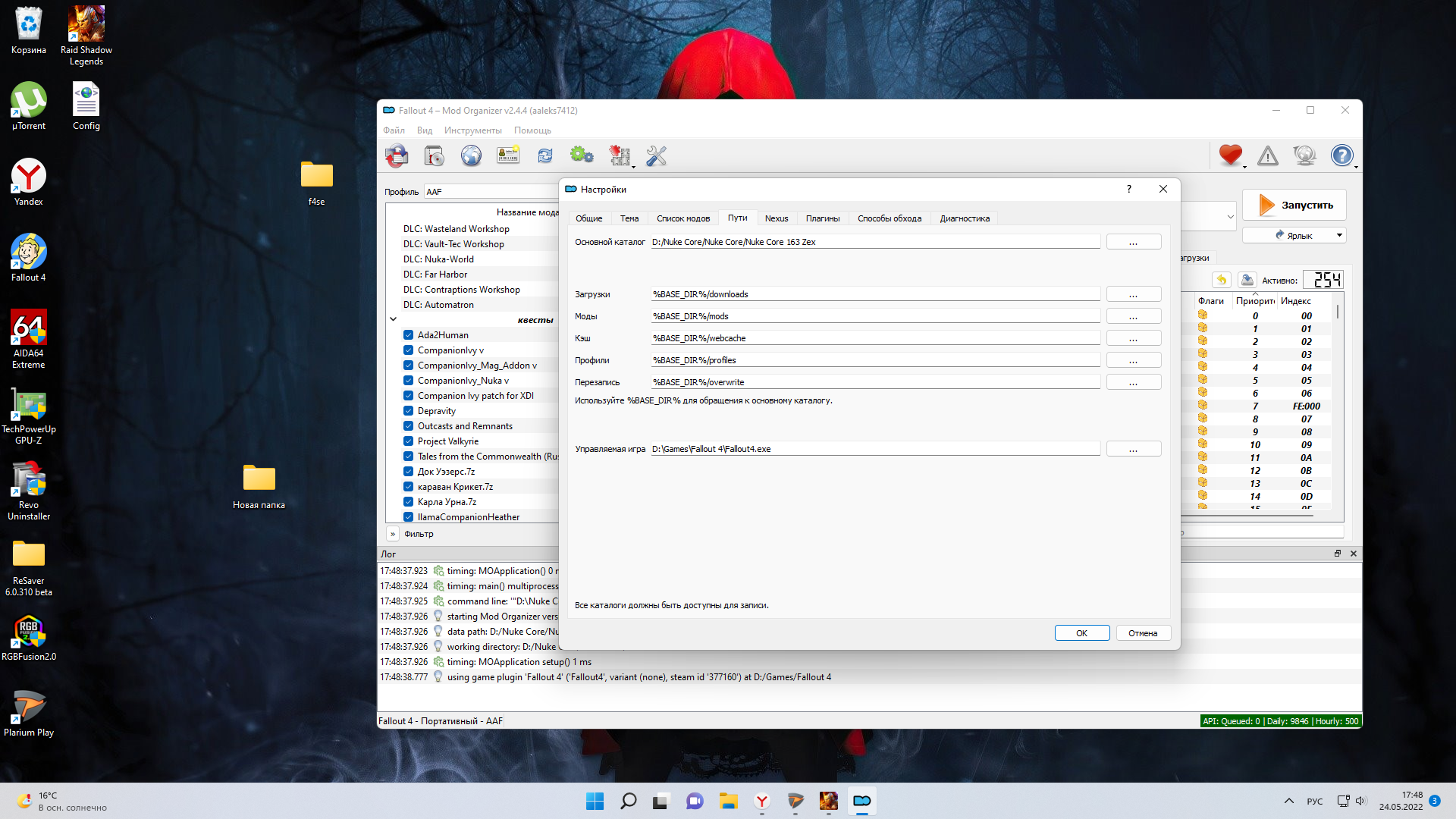Image resolution: width=1456 pixels, height=819 pixels.
Task: Click the globe Nexus browser icon
Action: [x=471, y=156]
